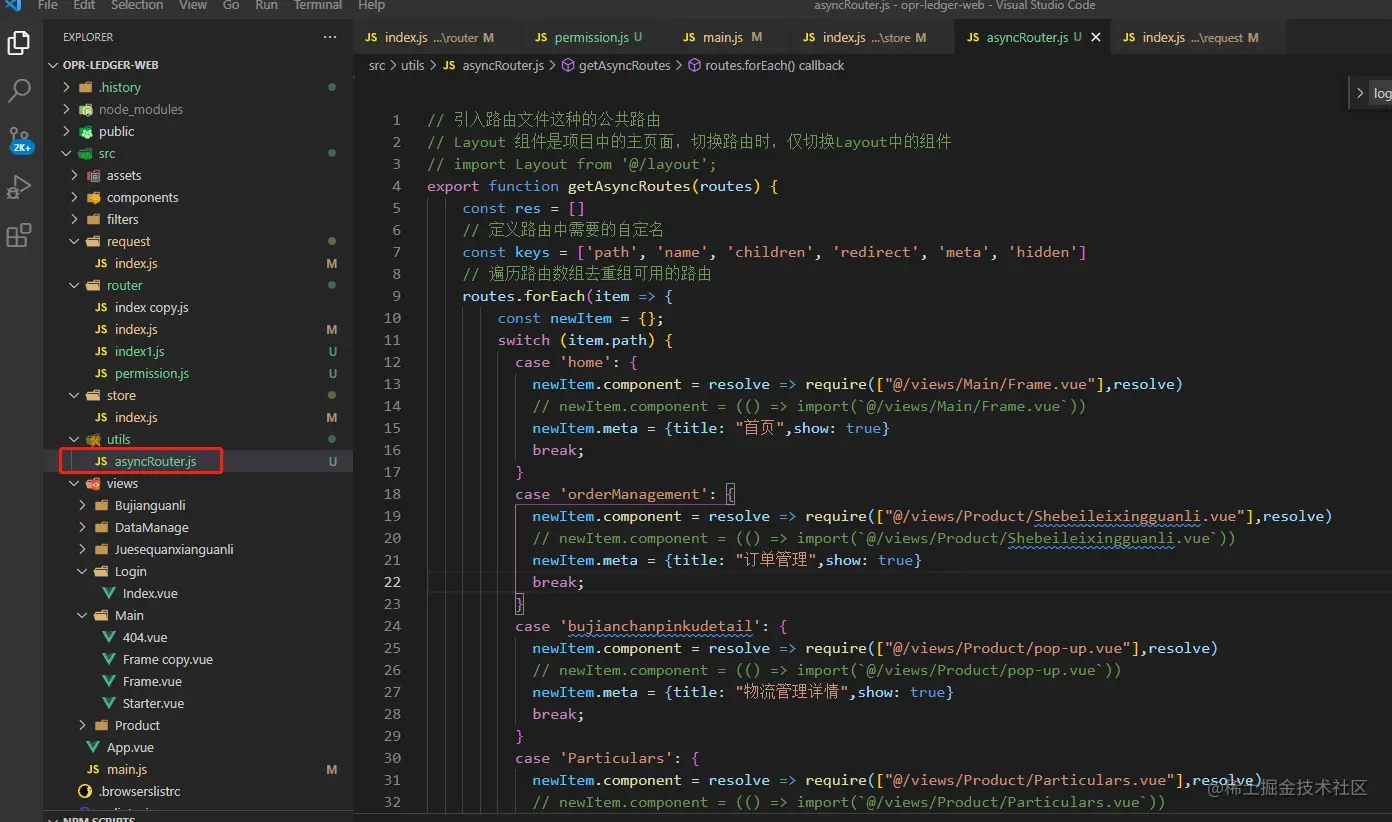The width and height of the screenshot is (1392, 822).
Task: Click the src breadcrumb segment
Action: (x=376, y=65)
